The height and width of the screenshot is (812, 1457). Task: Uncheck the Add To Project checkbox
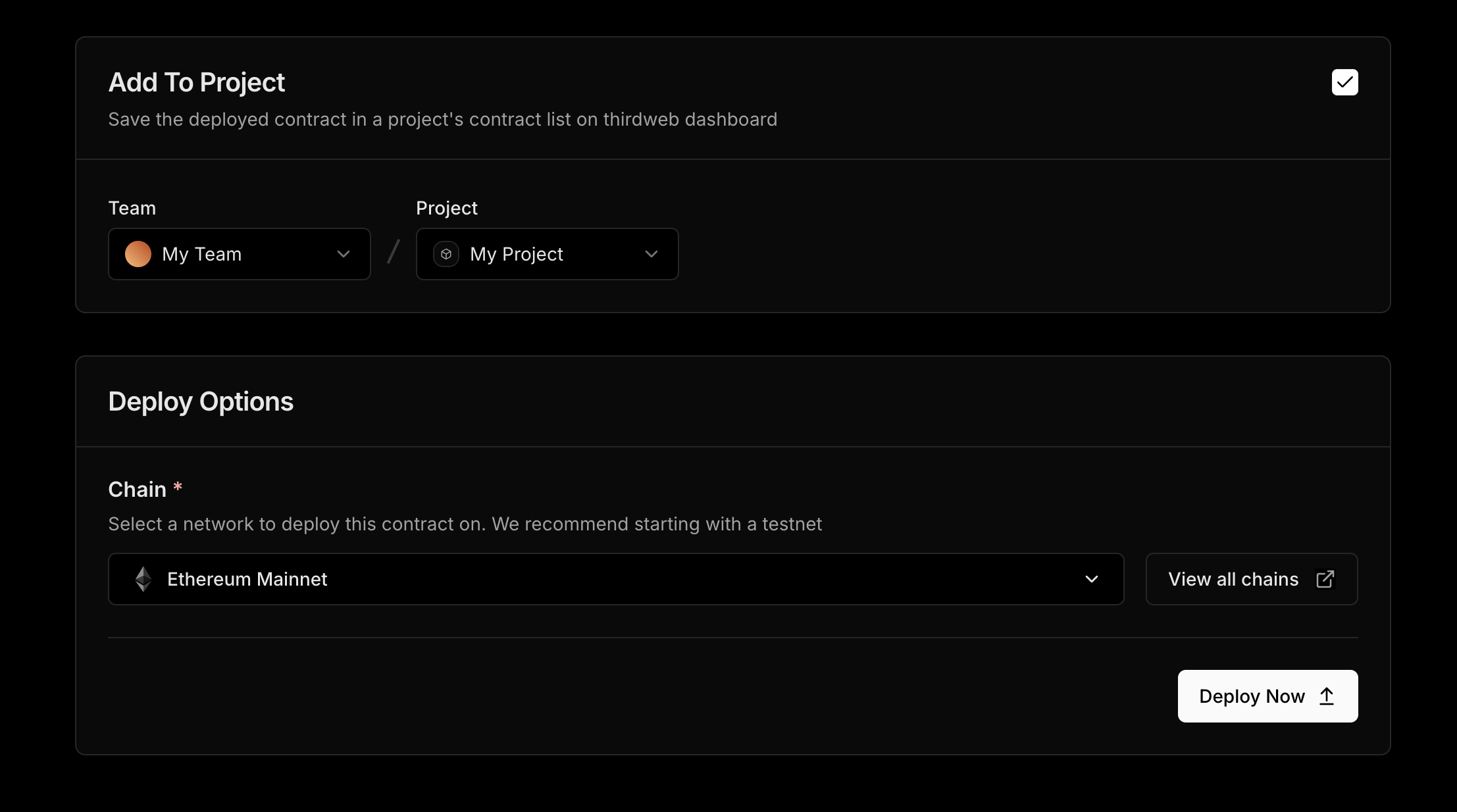coord(1344,82)
